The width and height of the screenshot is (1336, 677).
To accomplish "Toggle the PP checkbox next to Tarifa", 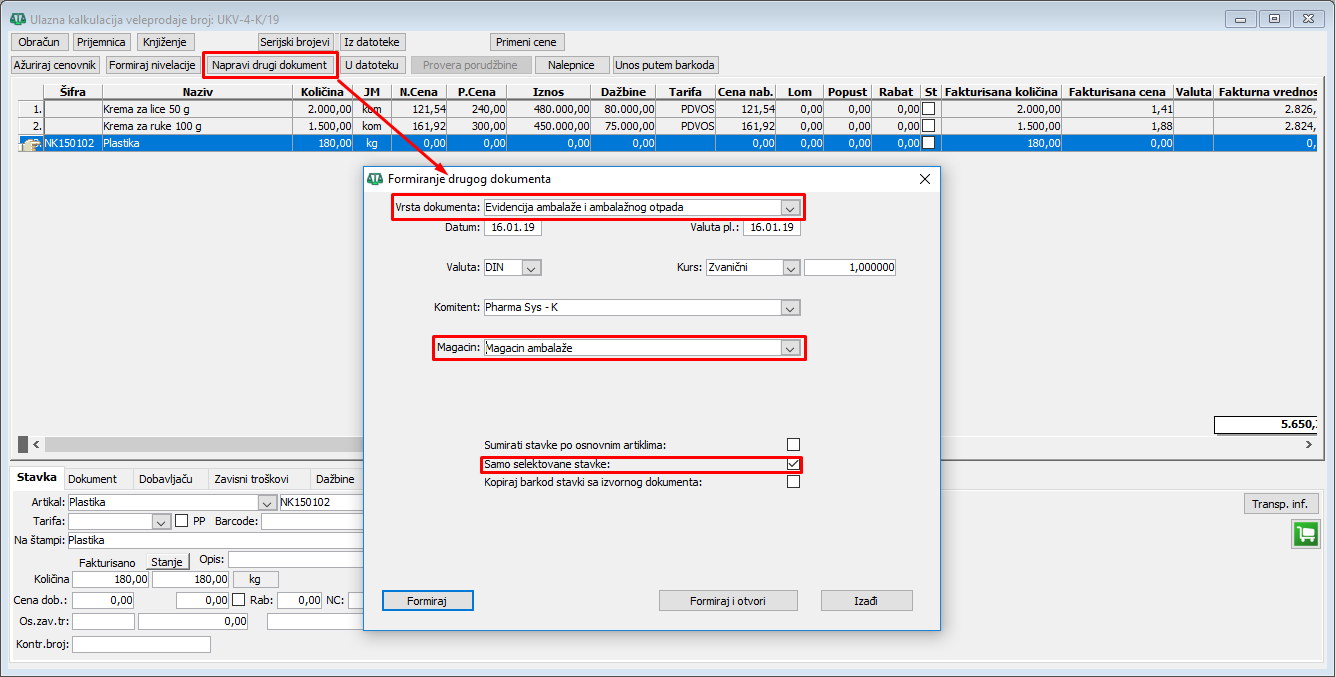I will 182,521.
